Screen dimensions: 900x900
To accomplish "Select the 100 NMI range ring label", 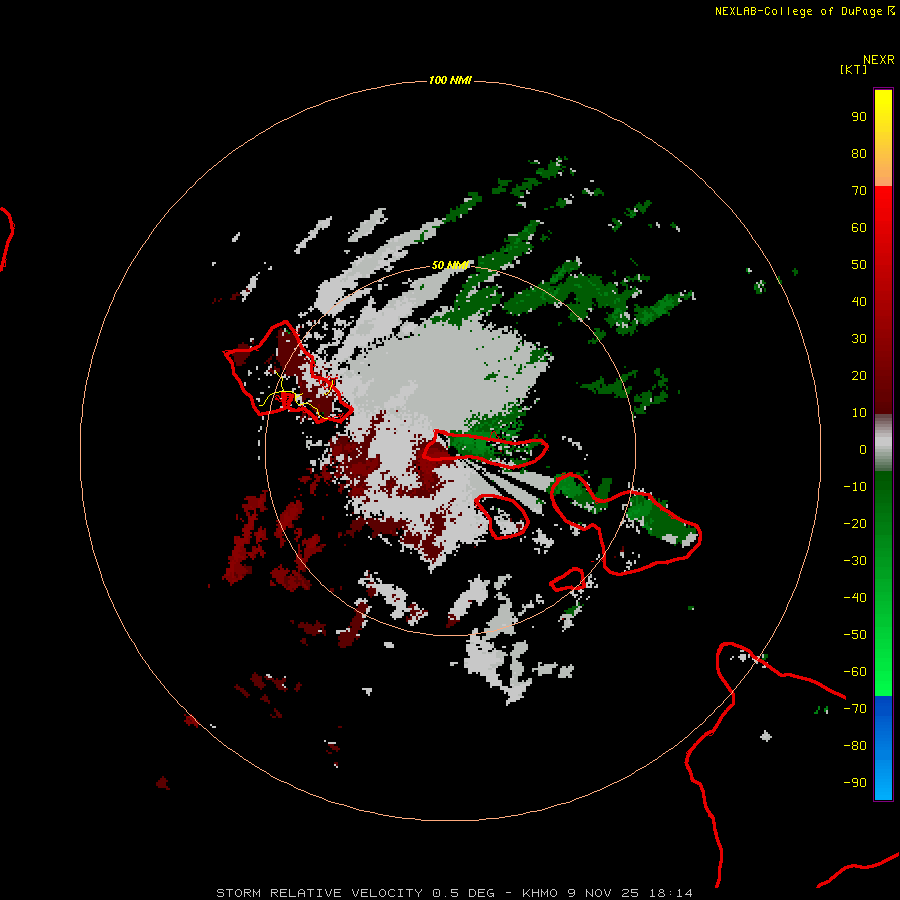I will pyautogui.click(x=450, y=80).
